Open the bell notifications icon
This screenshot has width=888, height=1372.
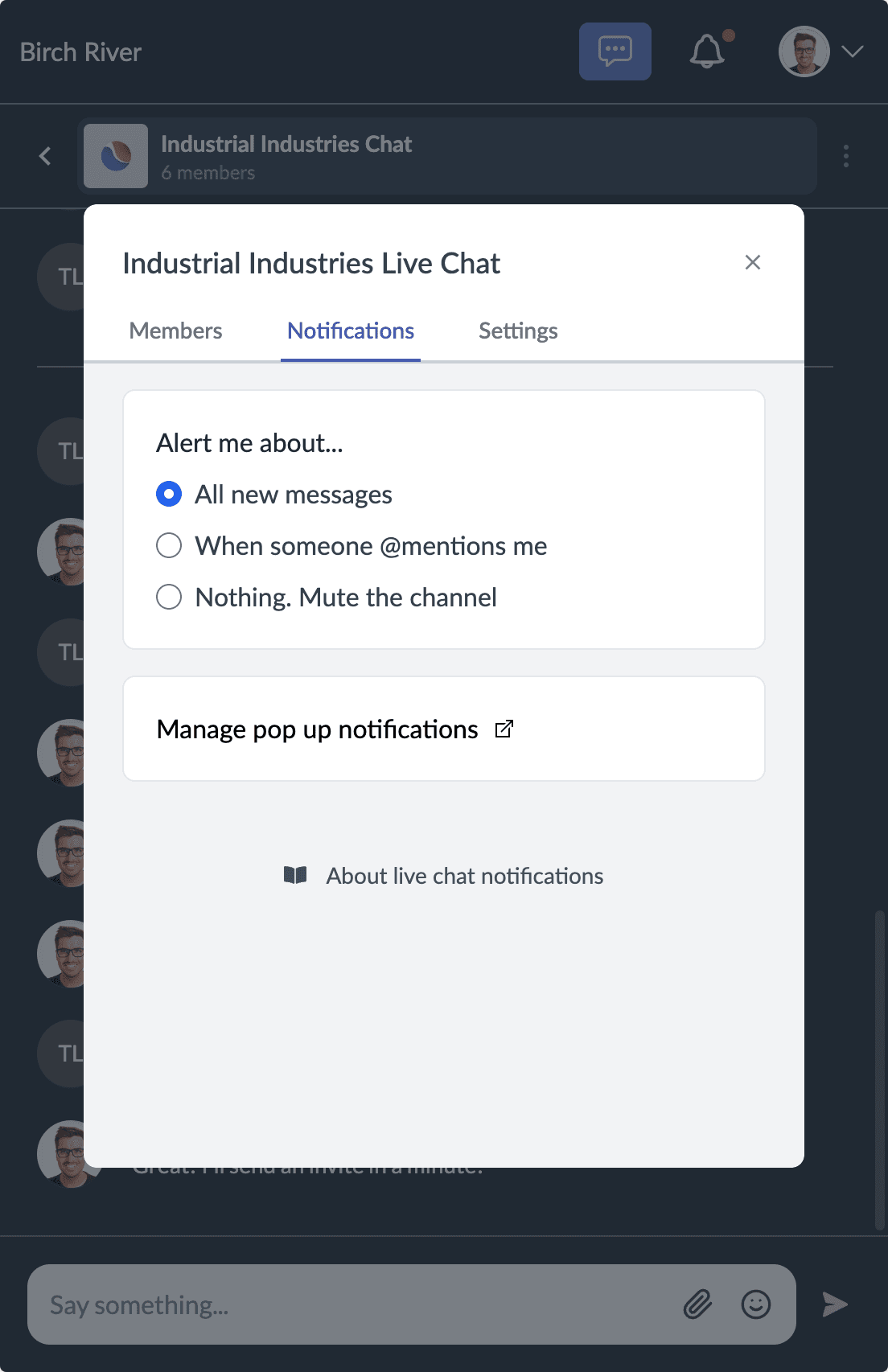(x=707, y=51)
